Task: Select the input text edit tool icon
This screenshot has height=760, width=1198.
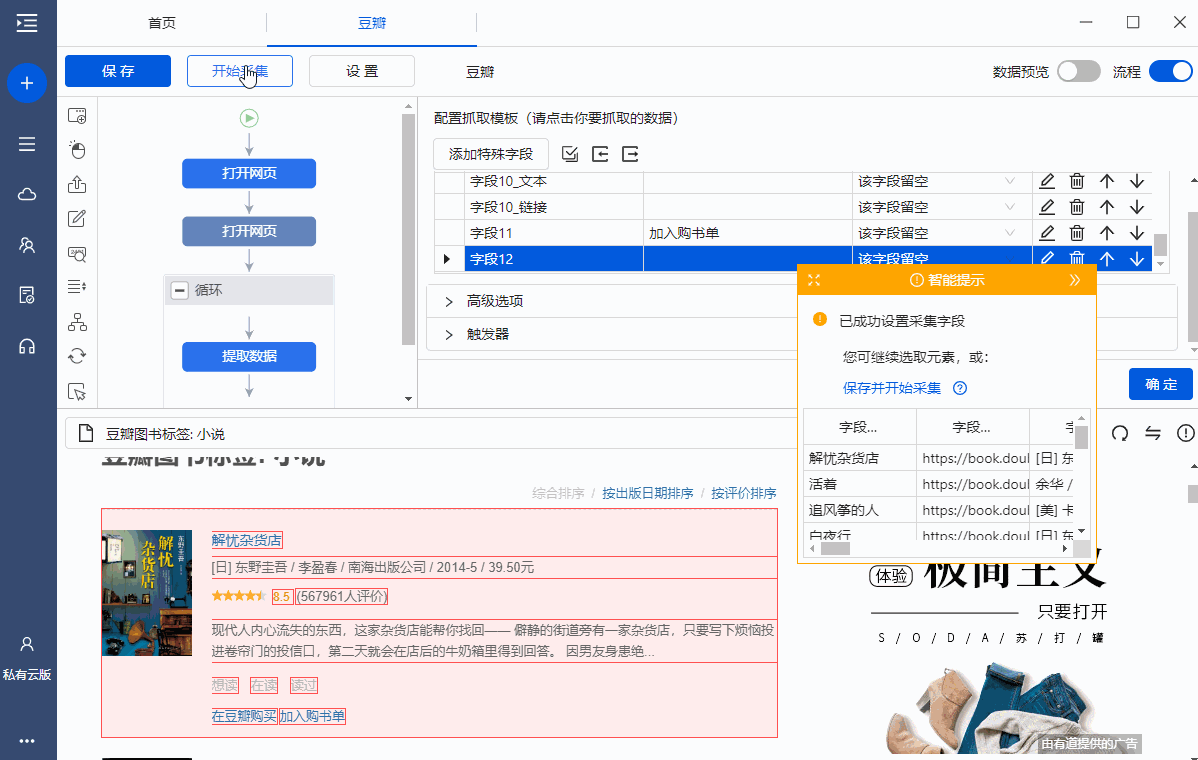Action: click(77, 218)
